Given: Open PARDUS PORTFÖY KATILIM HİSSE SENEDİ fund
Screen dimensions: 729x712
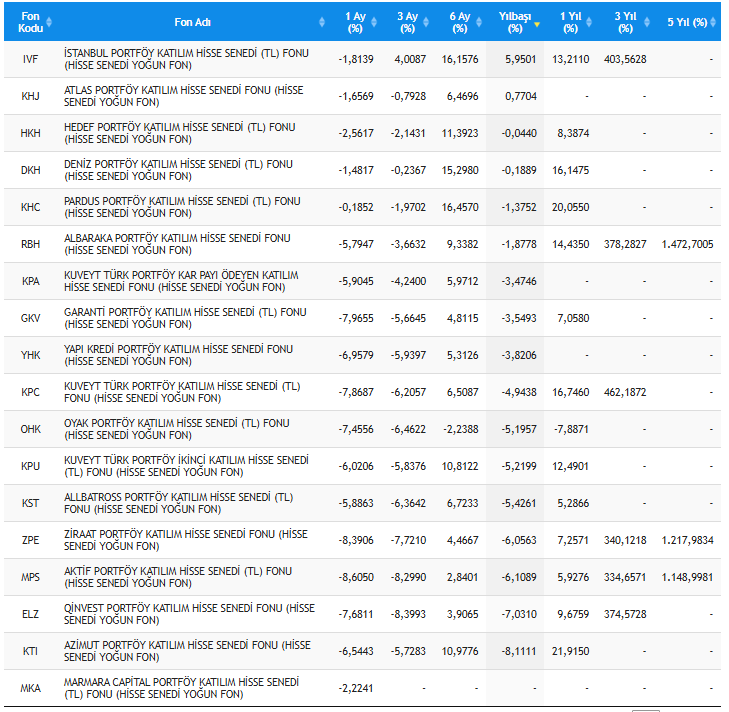Looking at the screenshot, I should pos(182,207).
